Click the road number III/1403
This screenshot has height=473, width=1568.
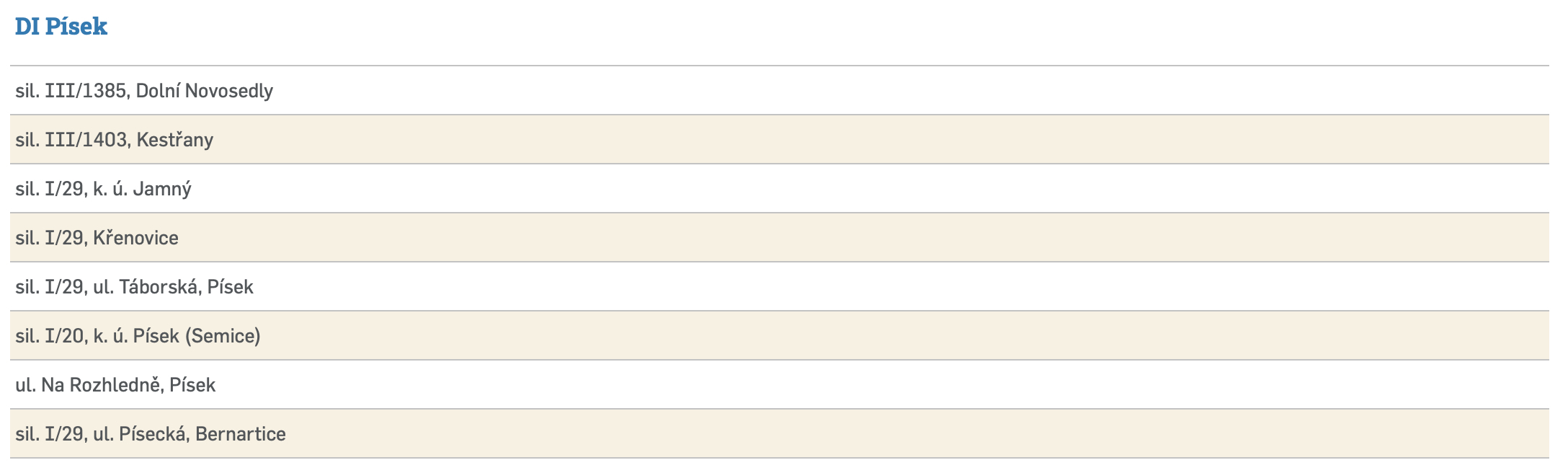coord(86,140)
